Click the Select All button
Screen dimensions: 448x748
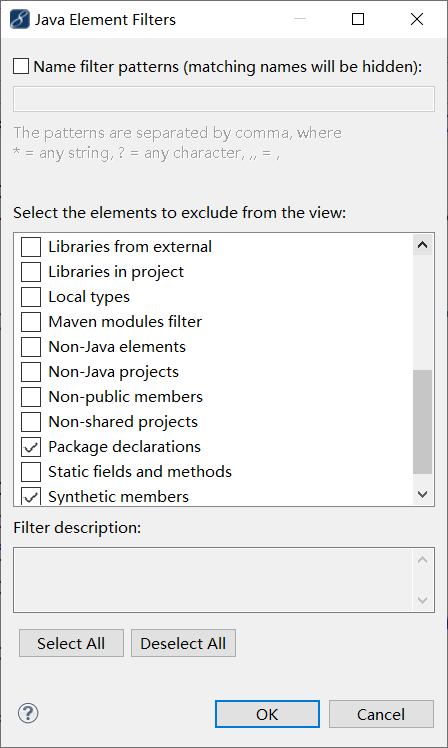tap(71, 643)
